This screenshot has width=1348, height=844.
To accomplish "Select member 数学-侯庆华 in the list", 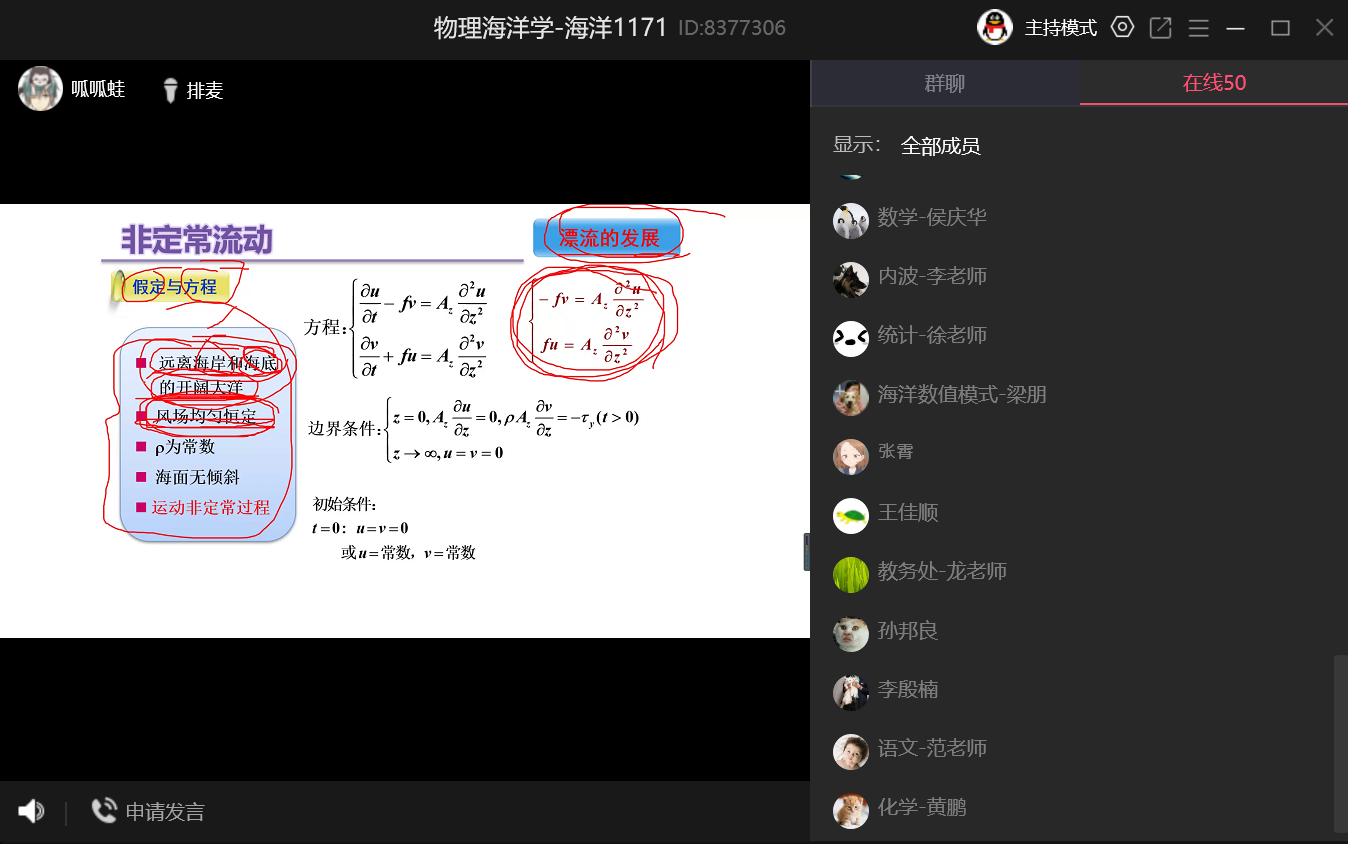I will (x=932, y=217).
